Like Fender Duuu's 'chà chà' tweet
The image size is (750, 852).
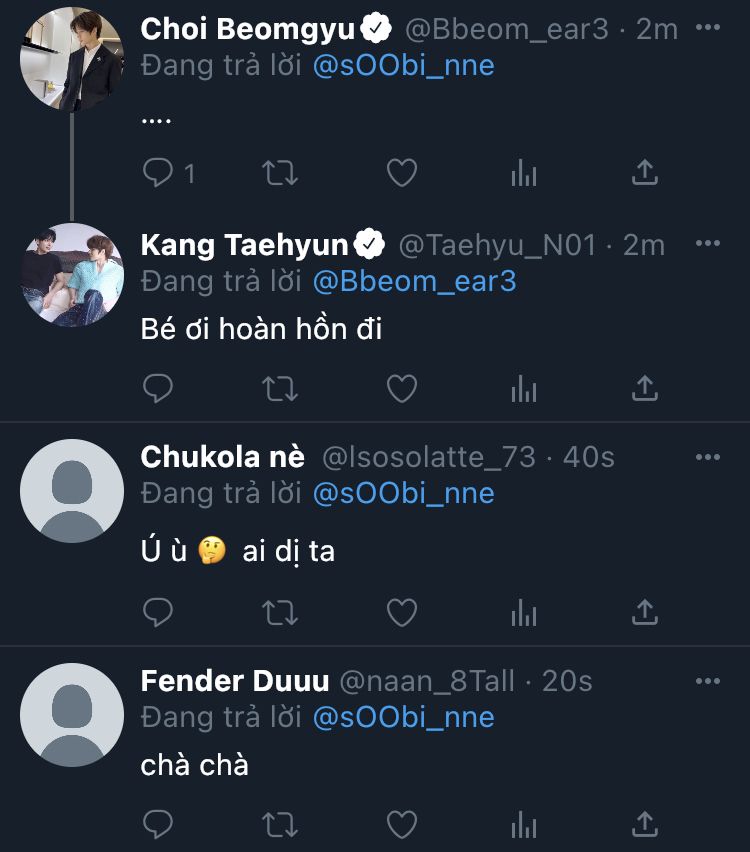point(401,825)
